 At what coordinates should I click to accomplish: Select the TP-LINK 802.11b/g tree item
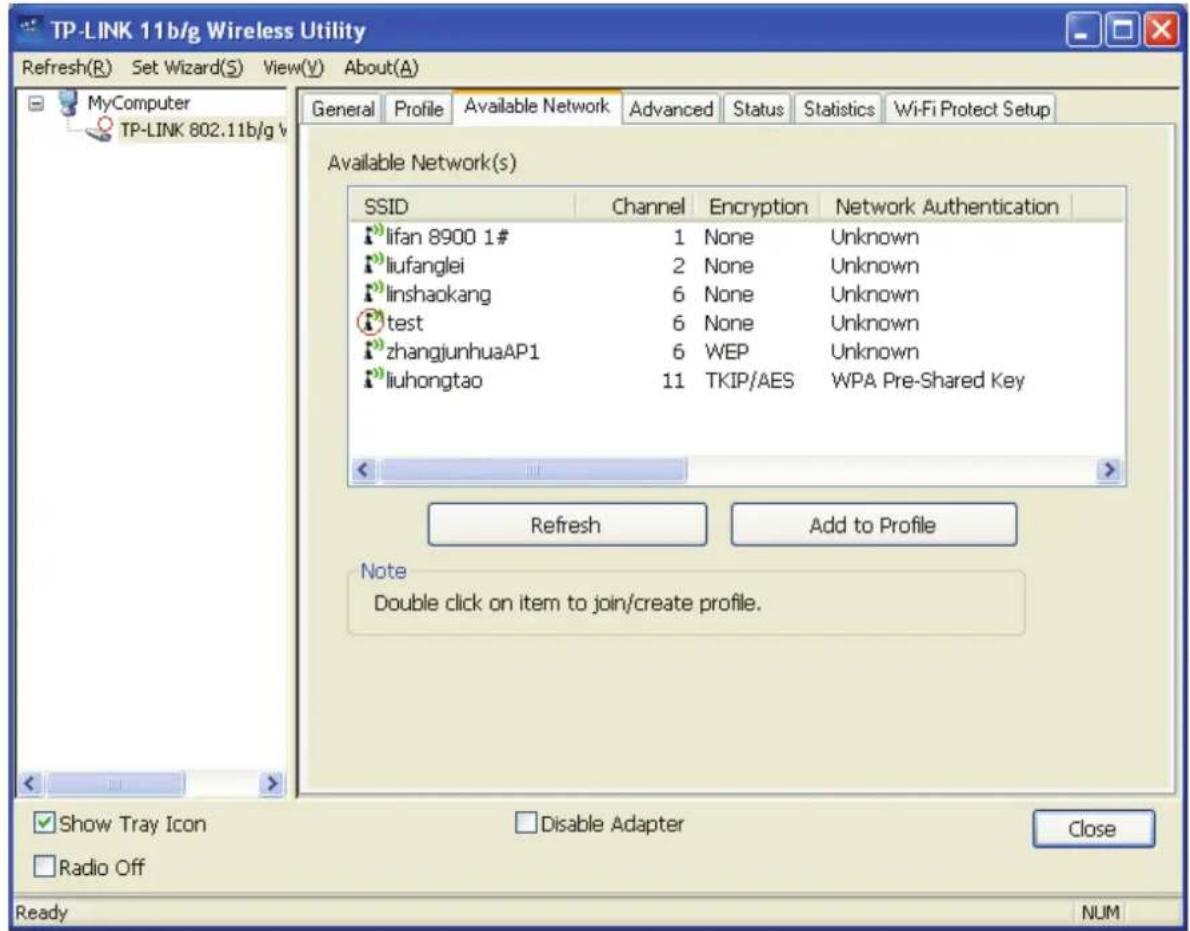tap(203, 131)
